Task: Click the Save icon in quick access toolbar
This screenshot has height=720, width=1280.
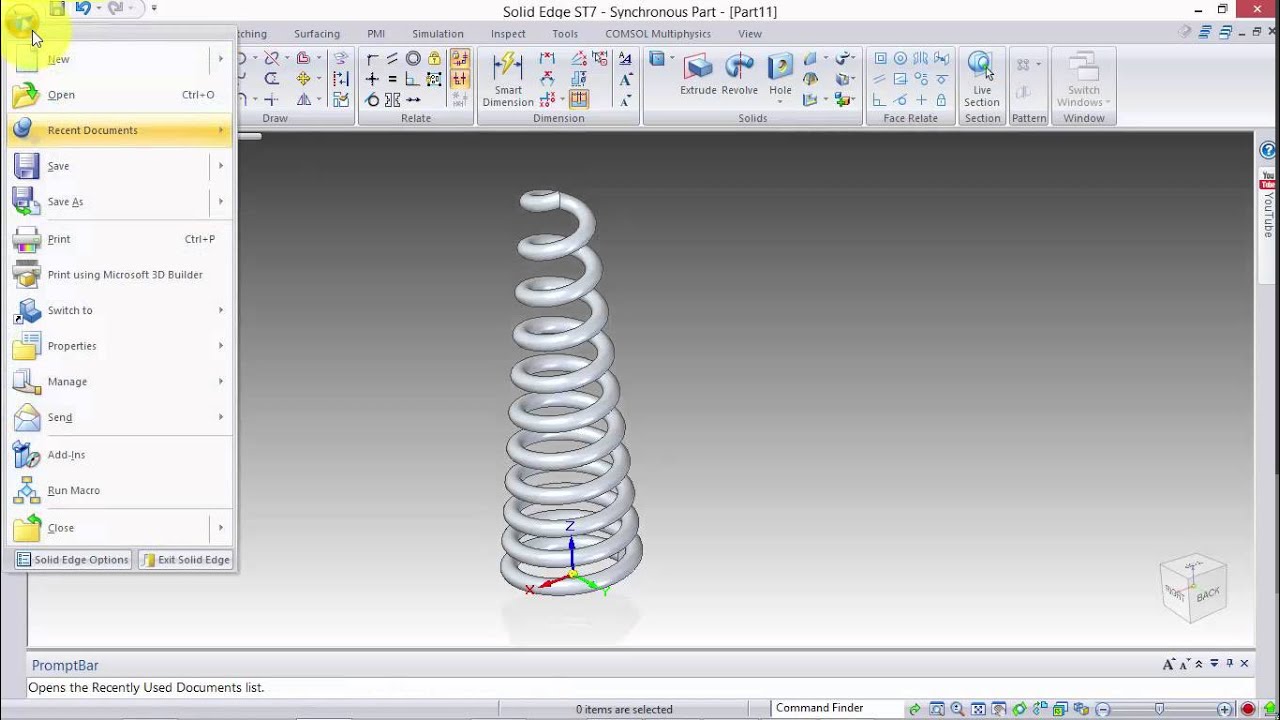Action: click(57, 8)
